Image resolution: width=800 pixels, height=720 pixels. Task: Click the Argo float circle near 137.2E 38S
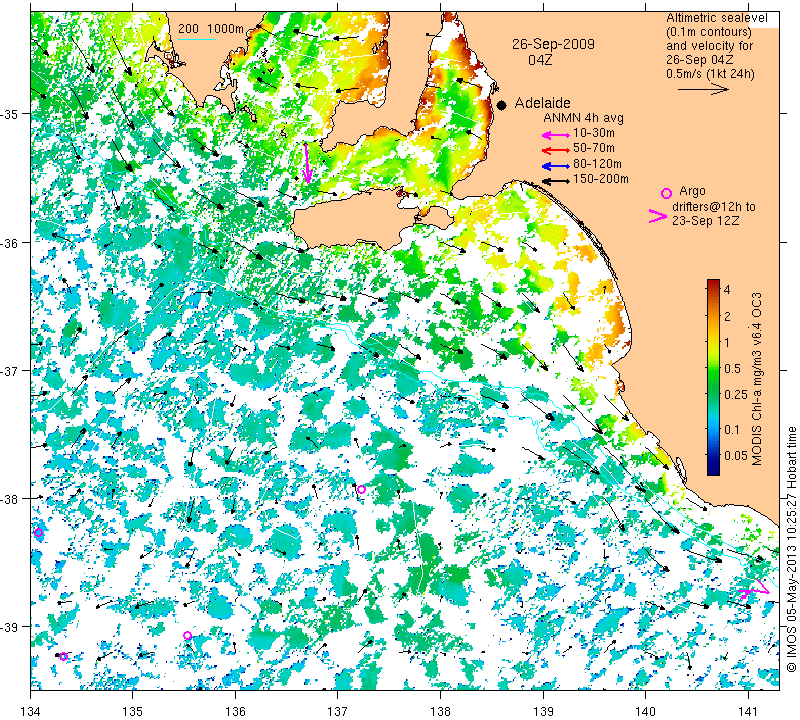[x=361, y=489]
